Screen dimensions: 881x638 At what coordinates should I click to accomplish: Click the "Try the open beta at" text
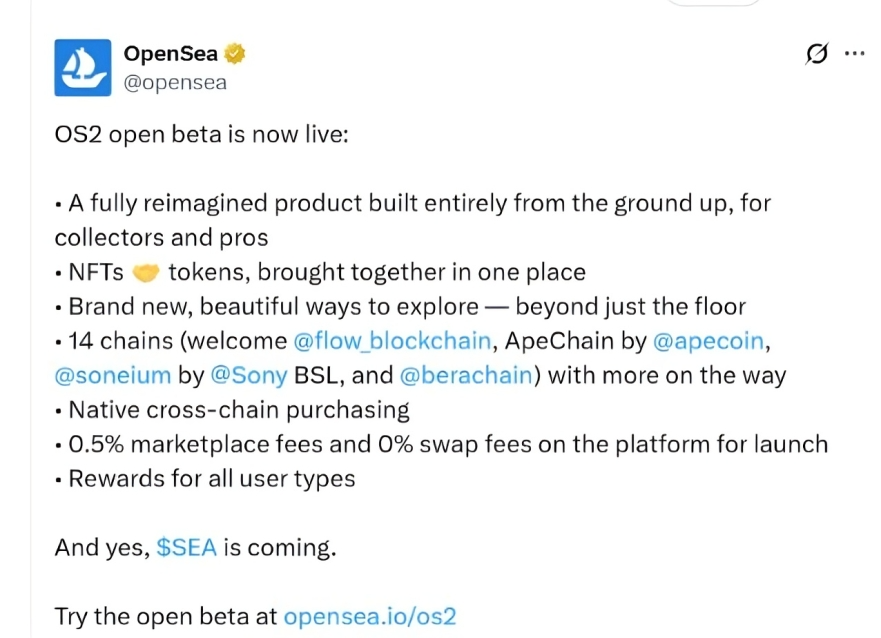tap(166, 617)
